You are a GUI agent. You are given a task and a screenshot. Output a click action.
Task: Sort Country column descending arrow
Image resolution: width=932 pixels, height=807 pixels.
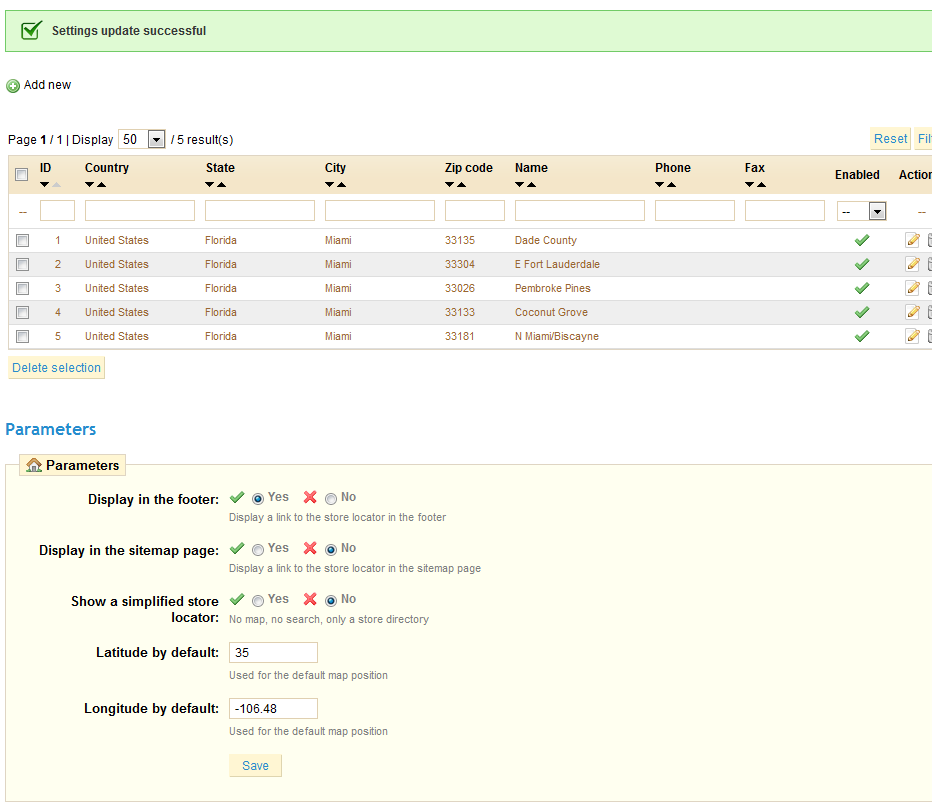point(90,185)
